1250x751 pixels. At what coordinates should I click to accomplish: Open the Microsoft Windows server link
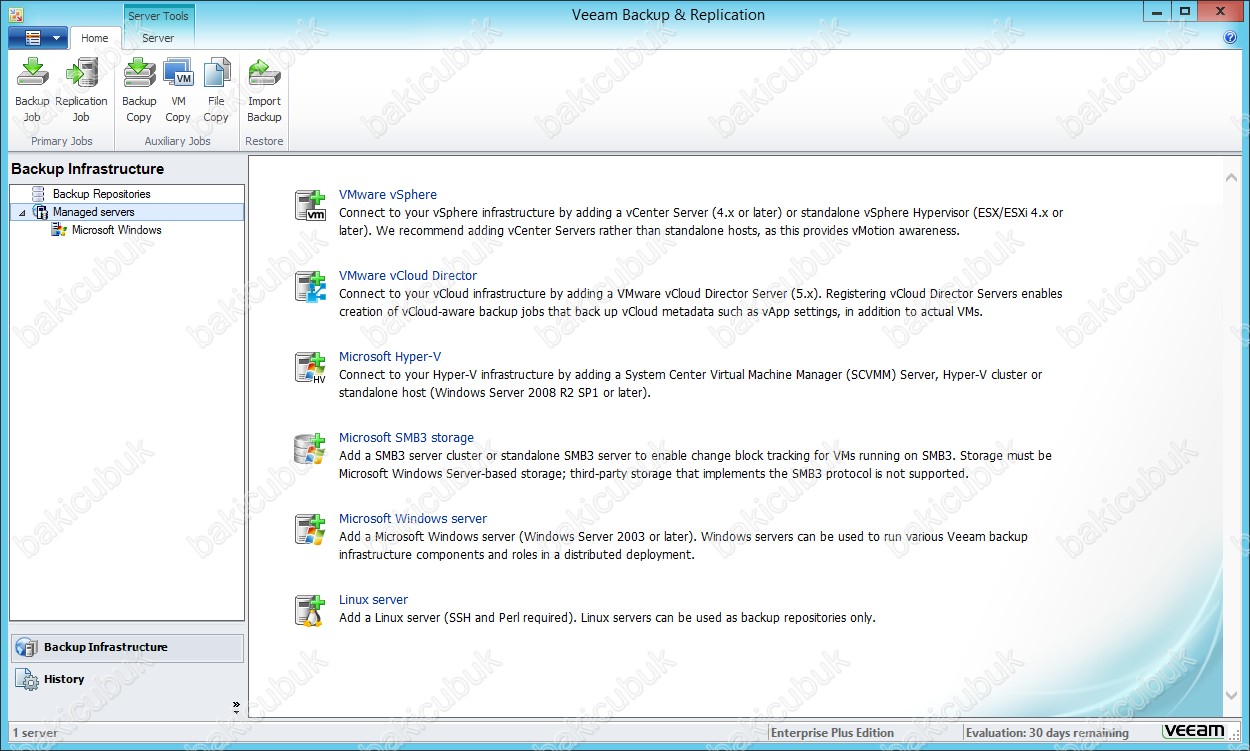pos(413,519)
